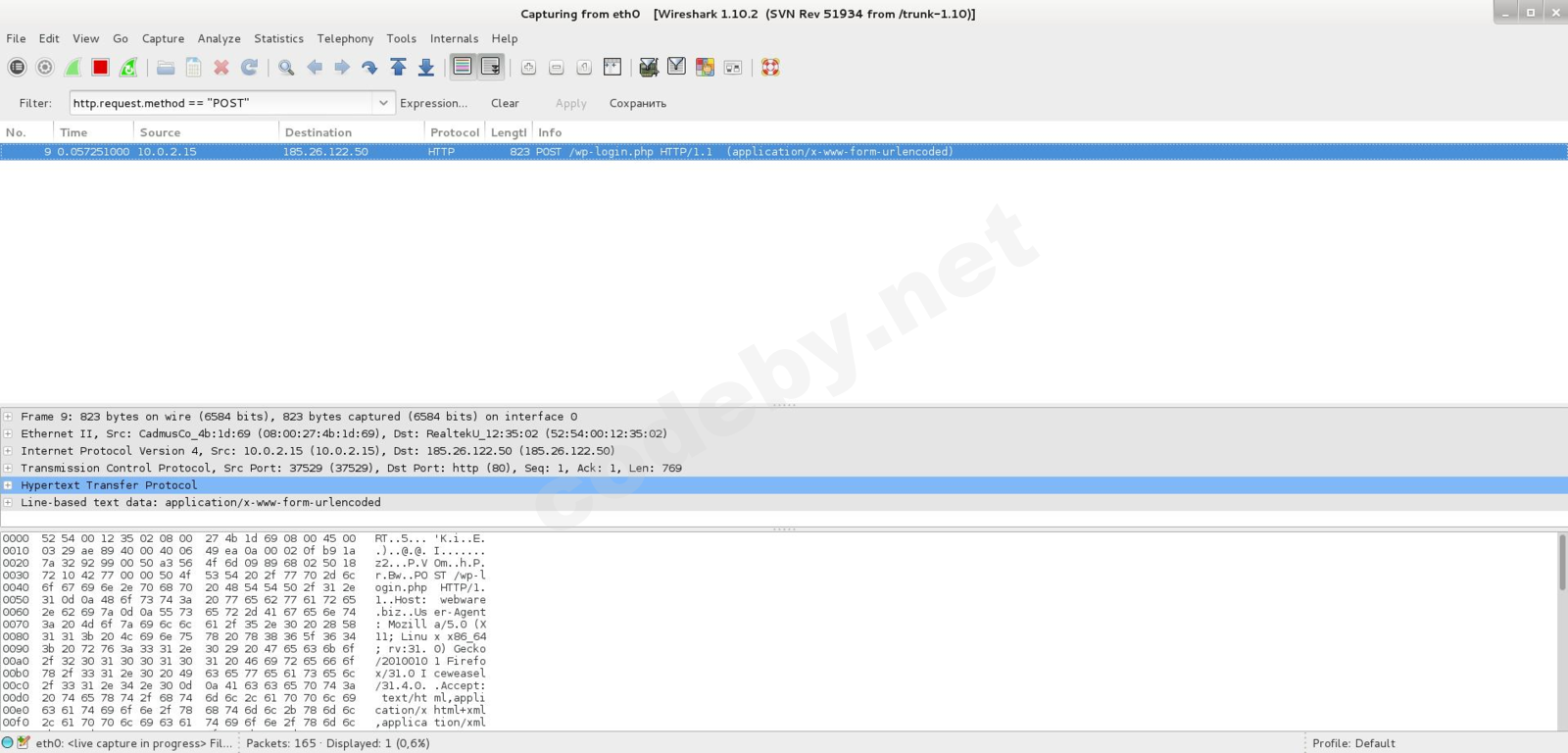Screen dimensions: 1568x753
Task: Reset zoom to normal size
Action: coord(584,68)
